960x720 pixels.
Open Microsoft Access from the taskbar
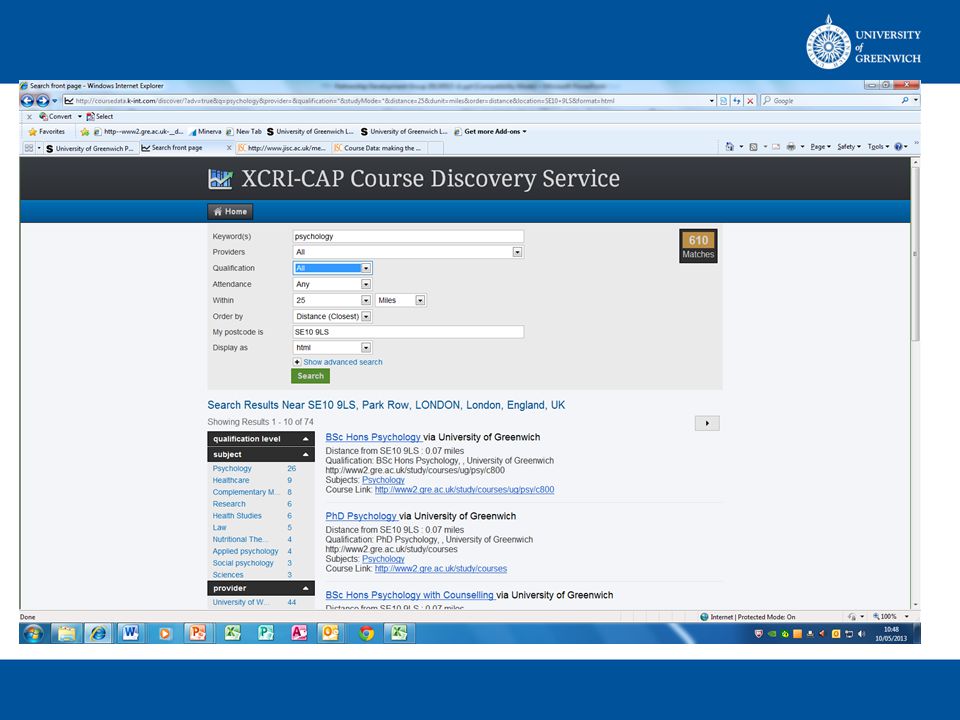(x=299, y=633)
